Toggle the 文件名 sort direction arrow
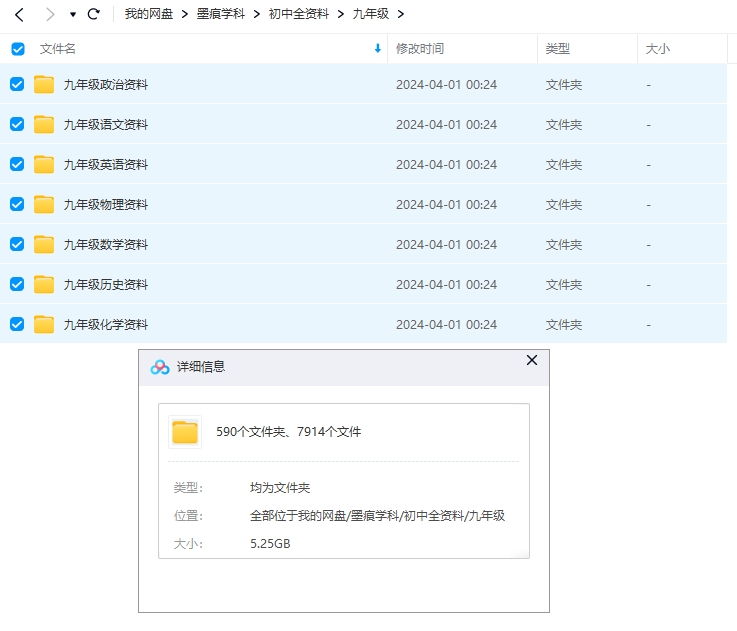The width and height of the screenshot is (737, 631). point(377,49)
